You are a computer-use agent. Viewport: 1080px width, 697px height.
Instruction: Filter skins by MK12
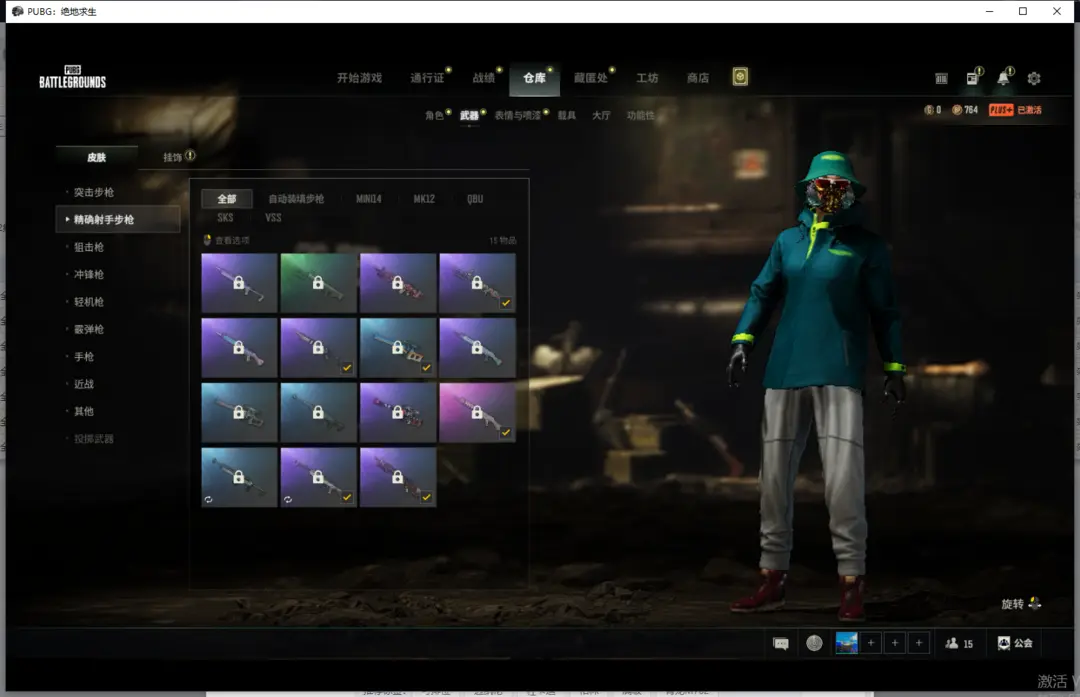(x=424, y=199)
